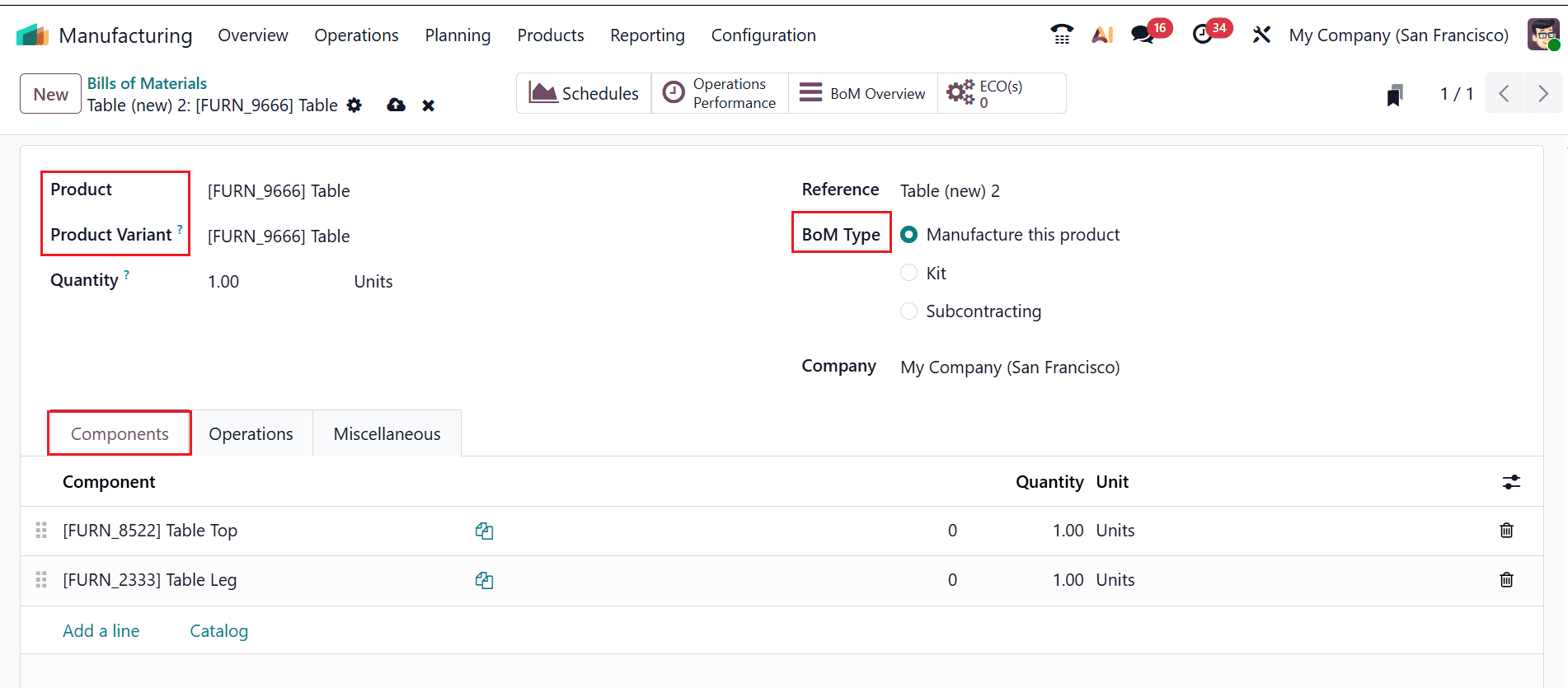Show Quantity help tooltip mark

[126, 275]
